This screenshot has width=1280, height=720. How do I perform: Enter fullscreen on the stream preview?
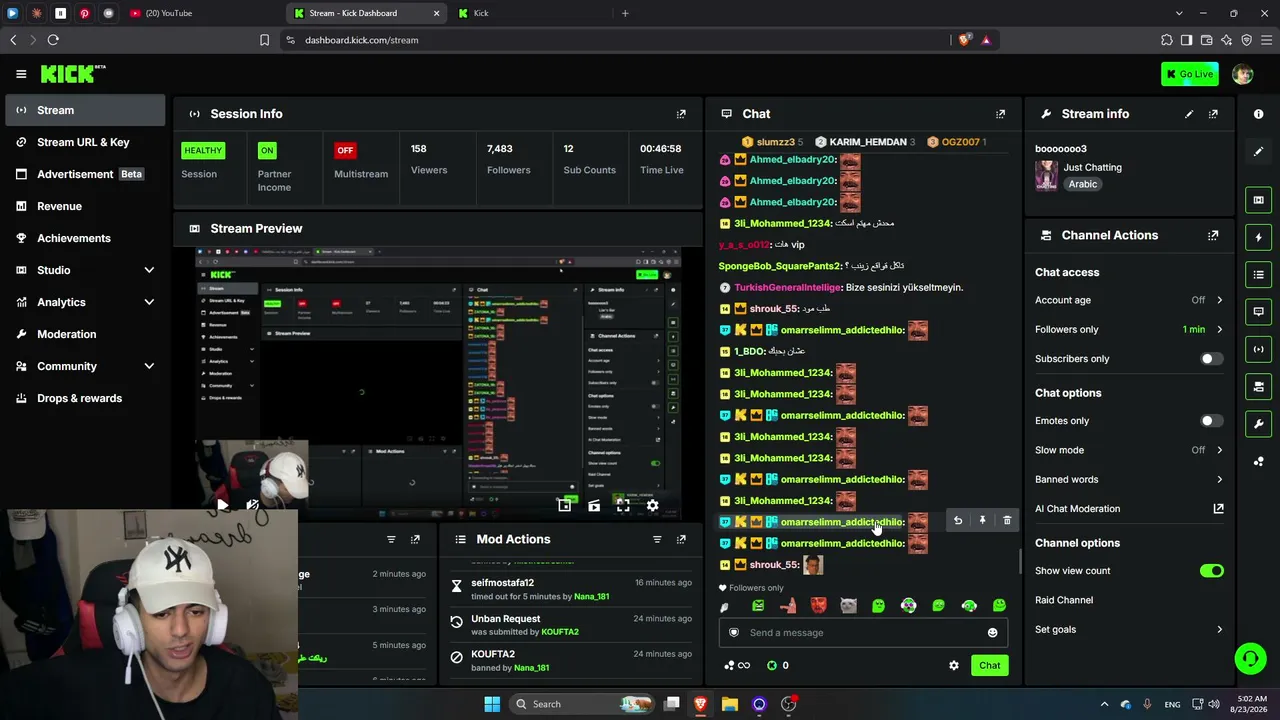pyautogui.click(x=623, y=506)
